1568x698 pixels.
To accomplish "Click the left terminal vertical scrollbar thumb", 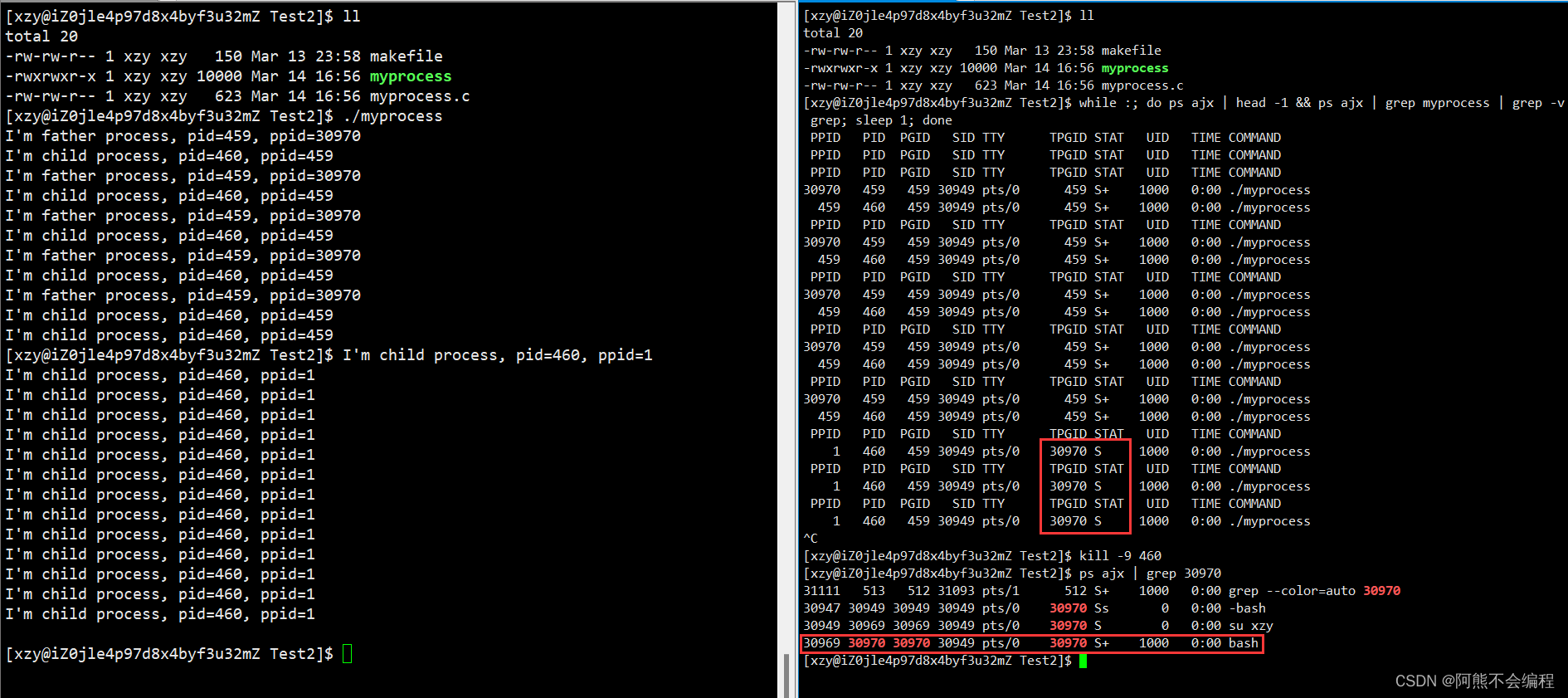I will coord(786,676).
